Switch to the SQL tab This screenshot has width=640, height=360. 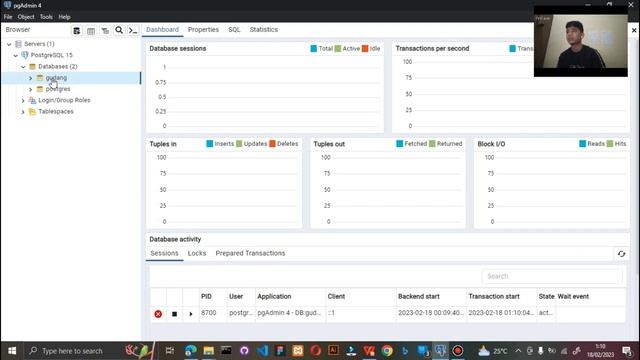pos(234,29)
